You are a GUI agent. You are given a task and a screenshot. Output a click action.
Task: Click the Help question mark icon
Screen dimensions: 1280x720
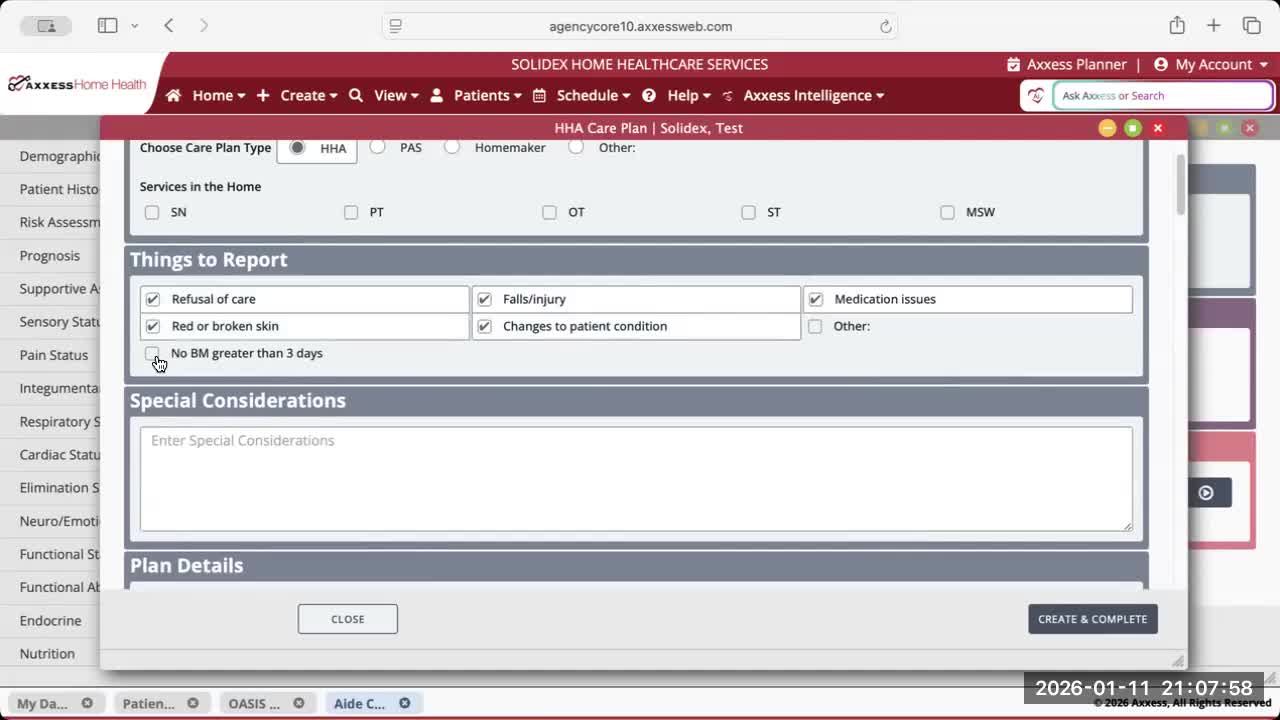(x=649, y=96)
